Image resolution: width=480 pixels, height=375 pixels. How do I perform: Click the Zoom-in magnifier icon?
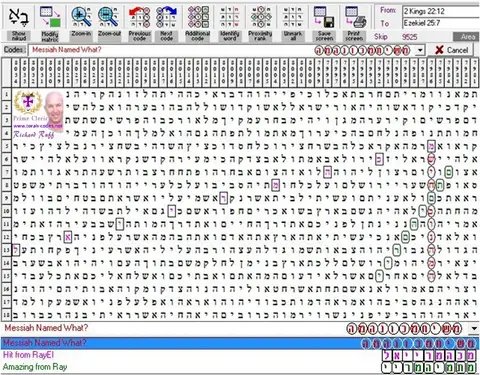click(x=81, y=17)
